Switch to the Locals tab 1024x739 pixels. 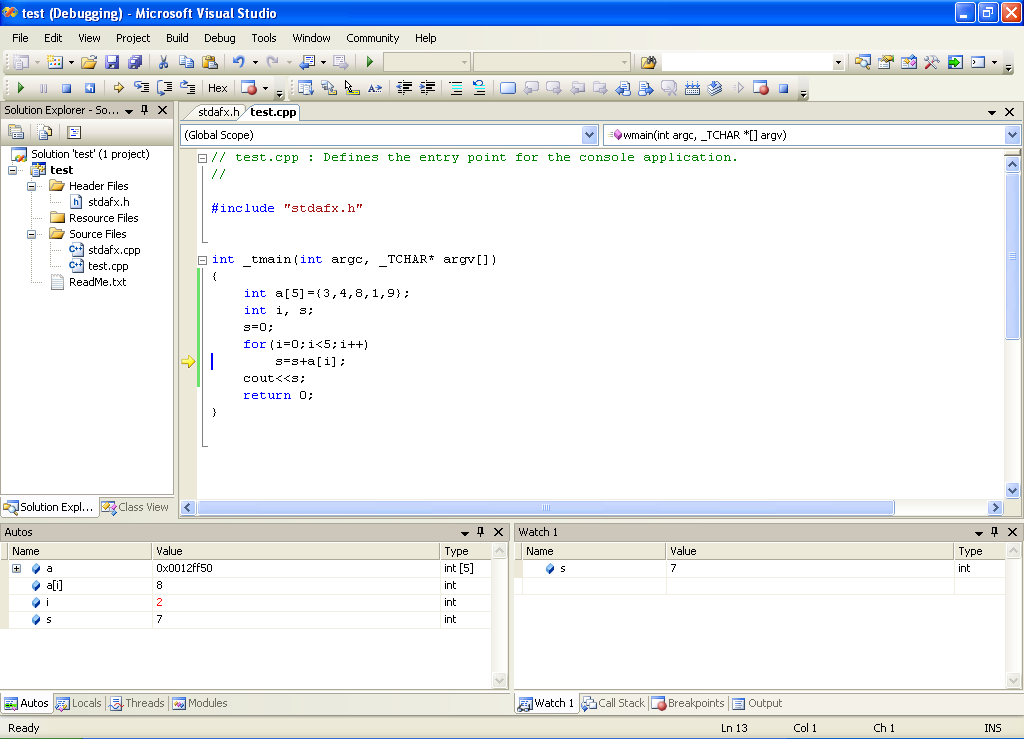pos(79,703)
